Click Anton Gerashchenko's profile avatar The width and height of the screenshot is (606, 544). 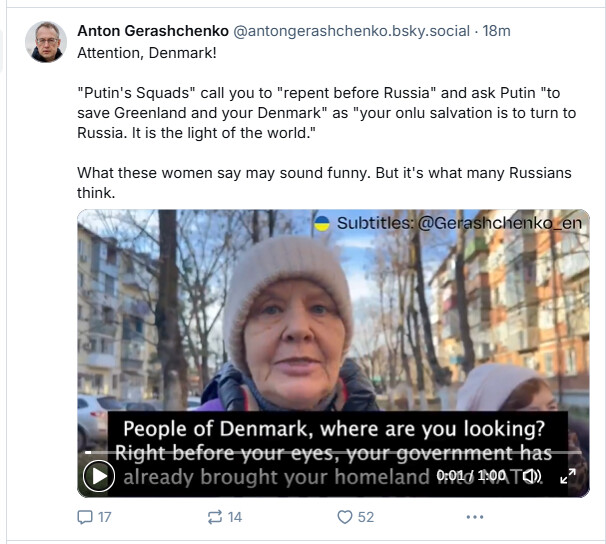point(46,42)
